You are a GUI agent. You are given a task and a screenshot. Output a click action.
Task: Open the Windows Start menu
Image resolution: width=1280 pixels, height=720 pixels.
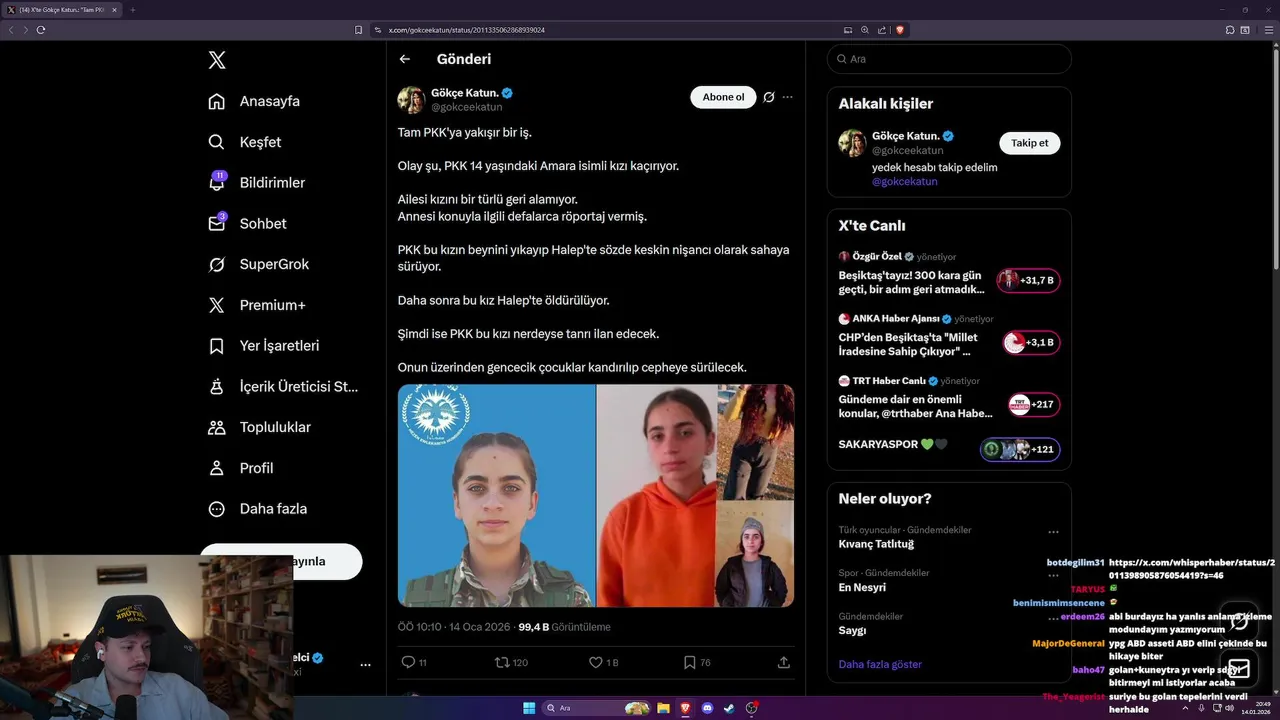pyautogui.click(x=529, y=708)
